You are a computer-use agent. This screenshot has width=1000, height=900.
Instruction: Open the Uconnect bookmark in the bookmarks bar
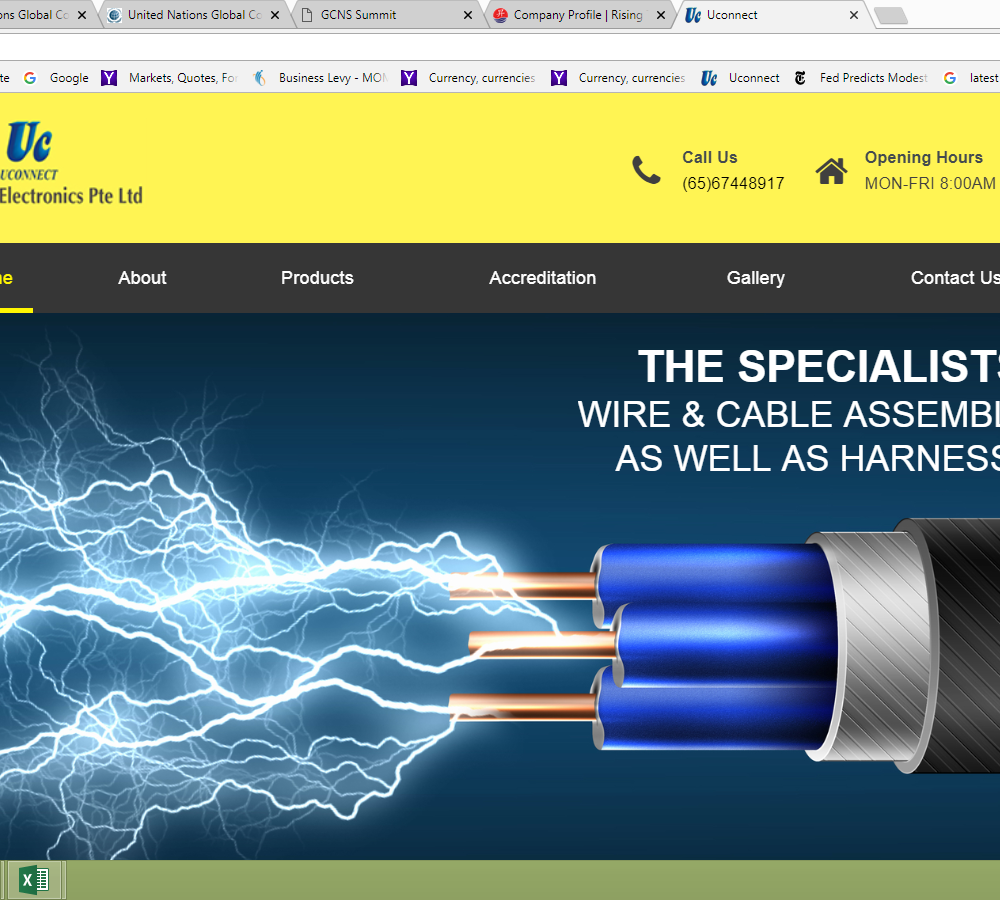pyautogui.click(x=740, y=78)
